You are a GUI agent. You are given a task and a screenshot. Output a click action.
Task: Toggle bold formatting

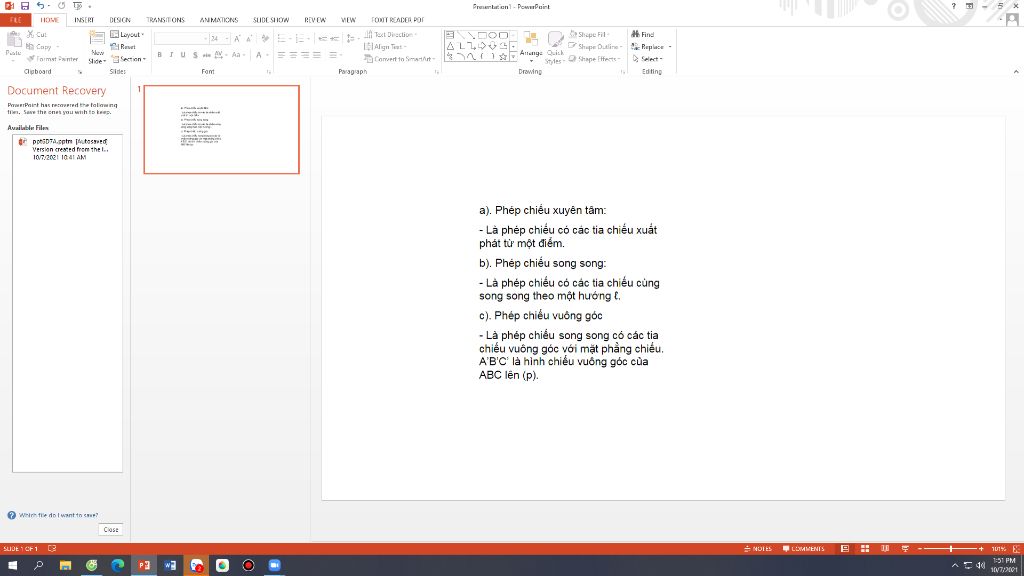159,55
